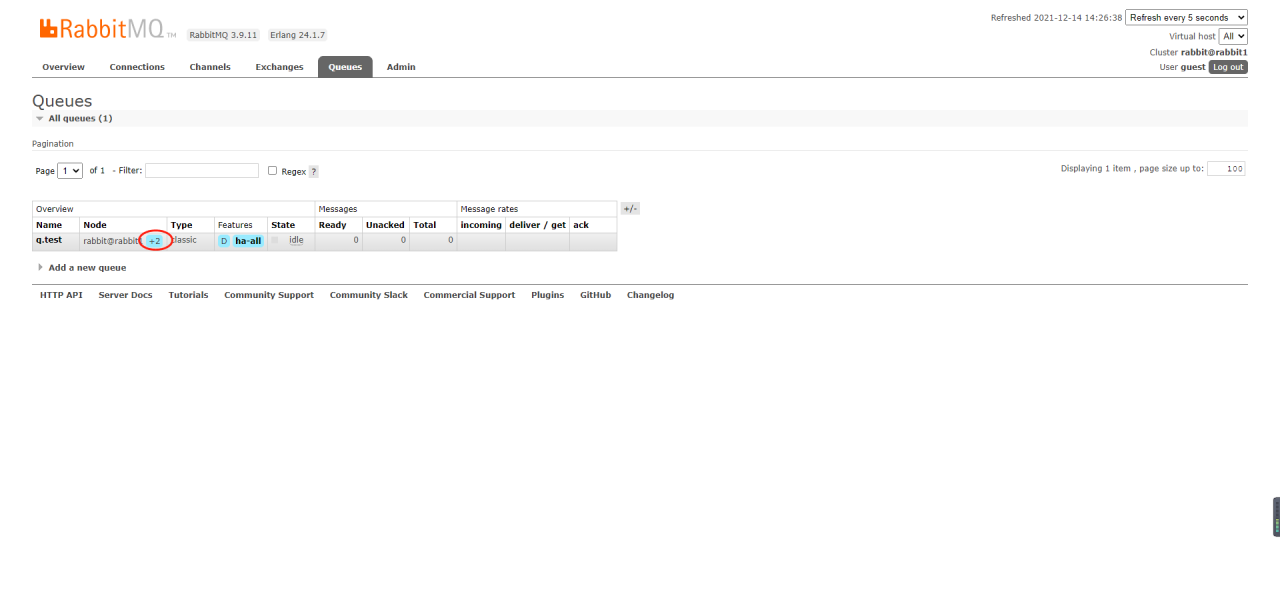This screenshot has width=1280, height=594.
Task: Click the rabbit@rabbit1 cluster name
Action: pos(1214,52)
